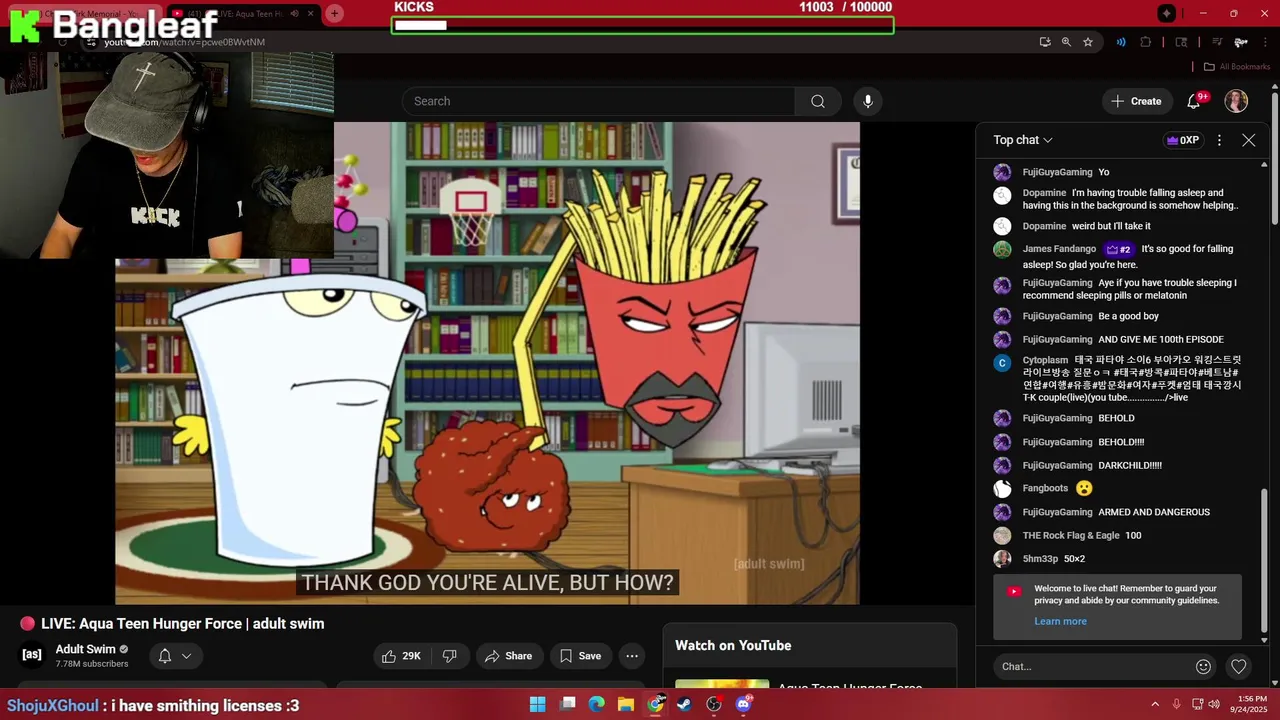Click 7.78M subscribers text
1280x720 pixels.
coord(92,664)
